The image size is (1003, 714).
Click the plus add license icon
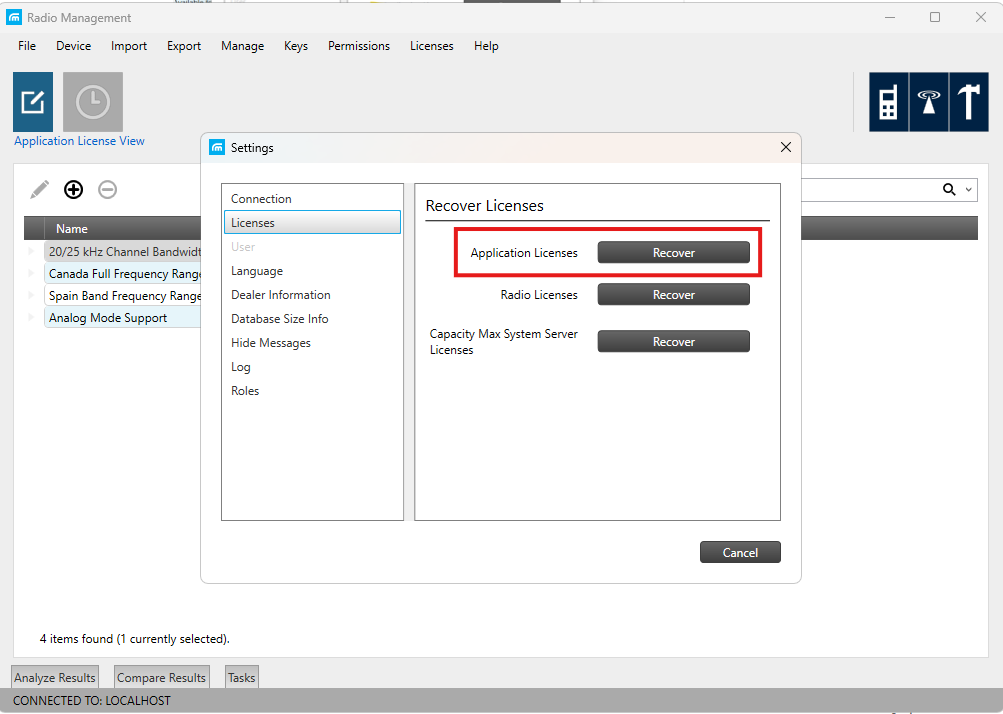tap(74, 189)
